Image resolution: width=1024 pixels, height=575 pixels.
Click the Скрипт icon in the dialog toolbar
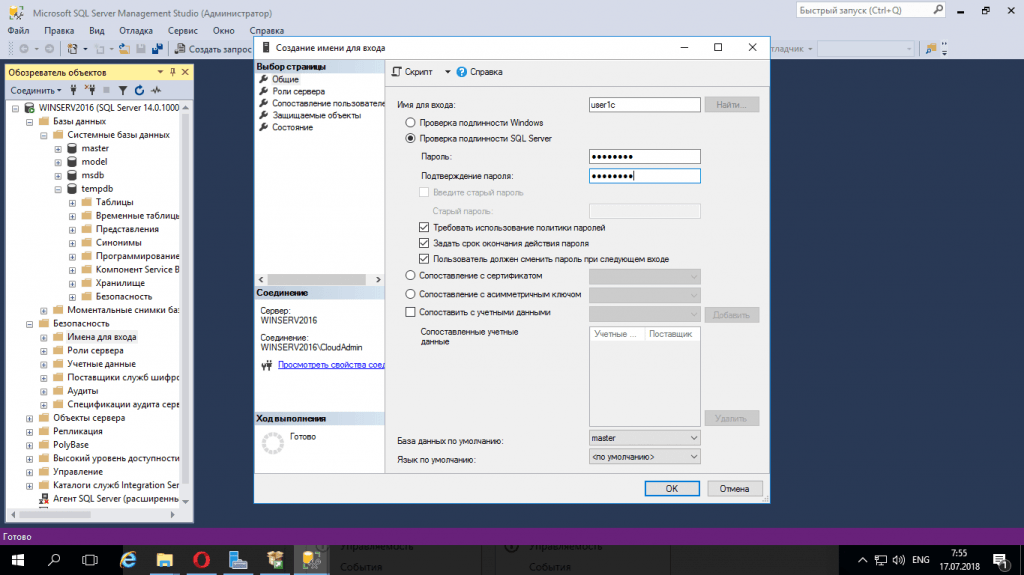[x=397, y=72]
